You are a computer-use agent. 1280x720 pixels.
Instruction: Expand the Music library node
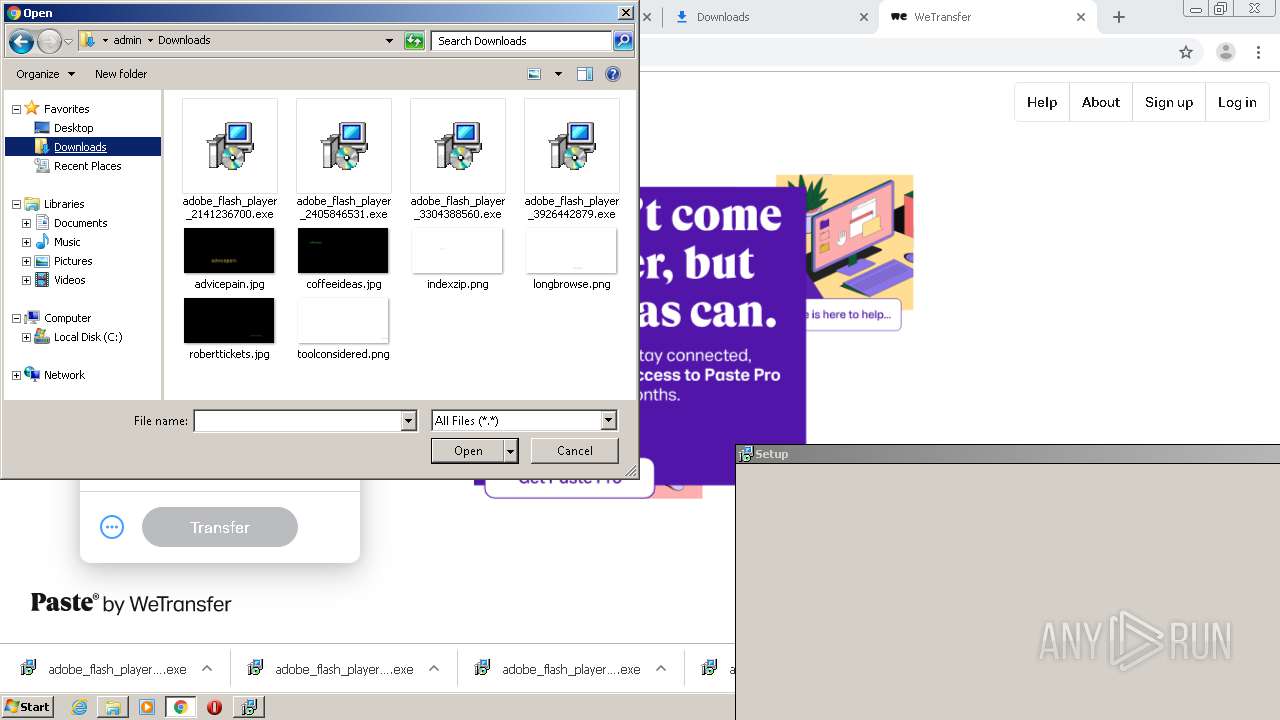tap(26, 242)
